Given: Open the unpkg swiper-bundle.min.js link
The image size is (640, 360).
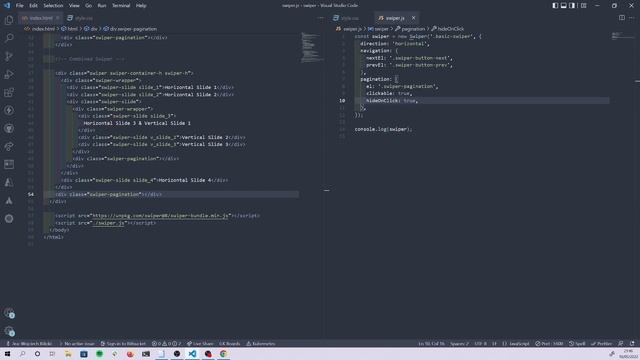Looking at the screenshot, I should (x=161, y=216).
